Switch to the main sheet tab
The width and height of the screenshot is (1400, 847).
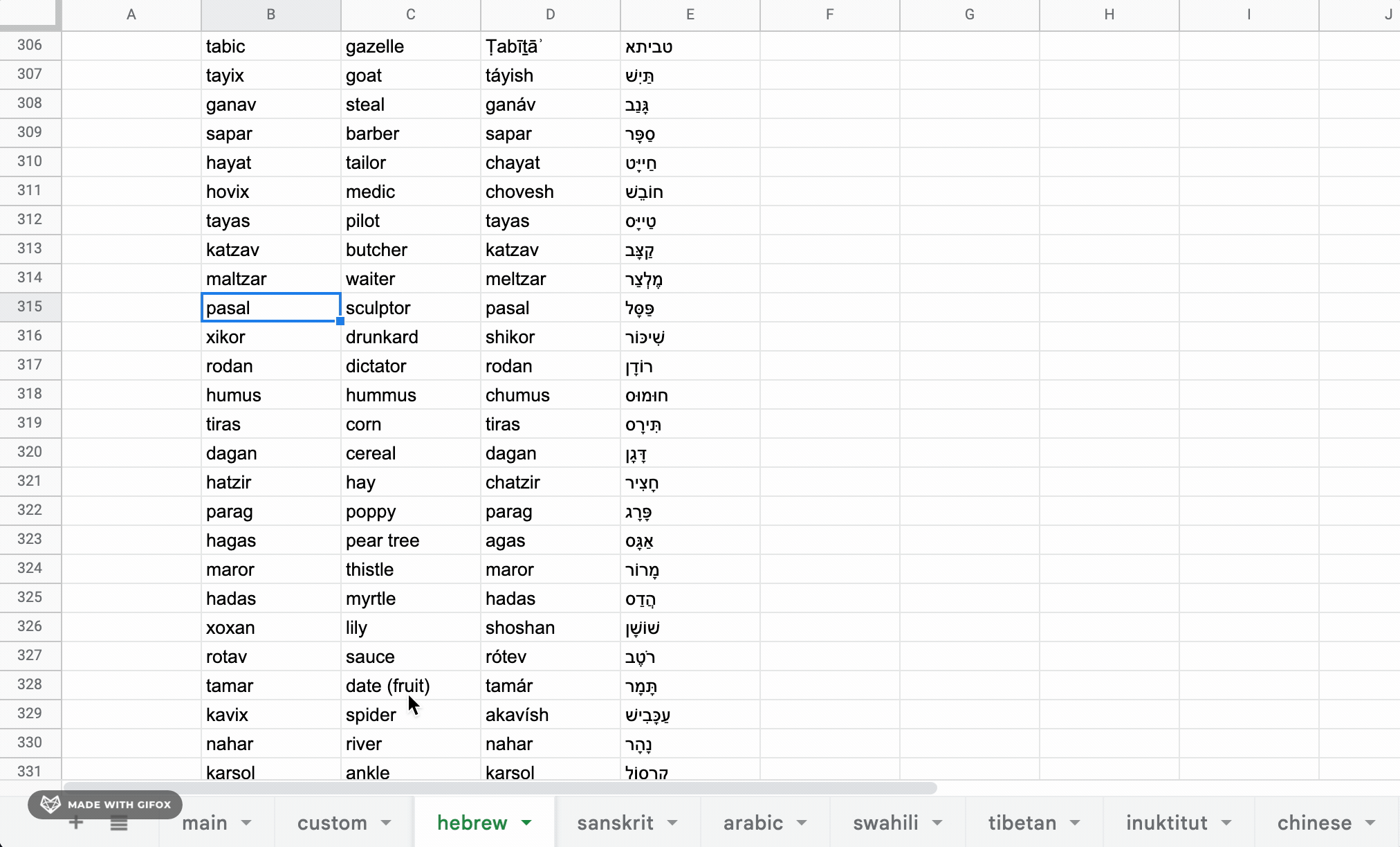click(x=203, y=823)
